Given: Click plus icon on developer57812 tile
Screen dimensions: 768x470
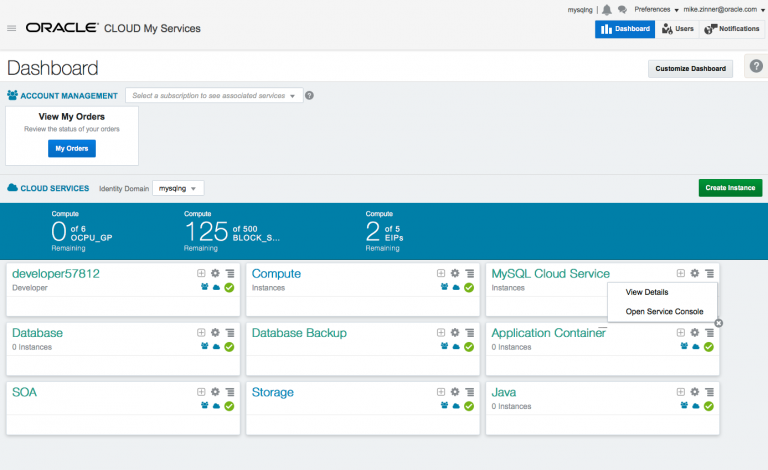Looking at the screenshot, I should 201,273.
